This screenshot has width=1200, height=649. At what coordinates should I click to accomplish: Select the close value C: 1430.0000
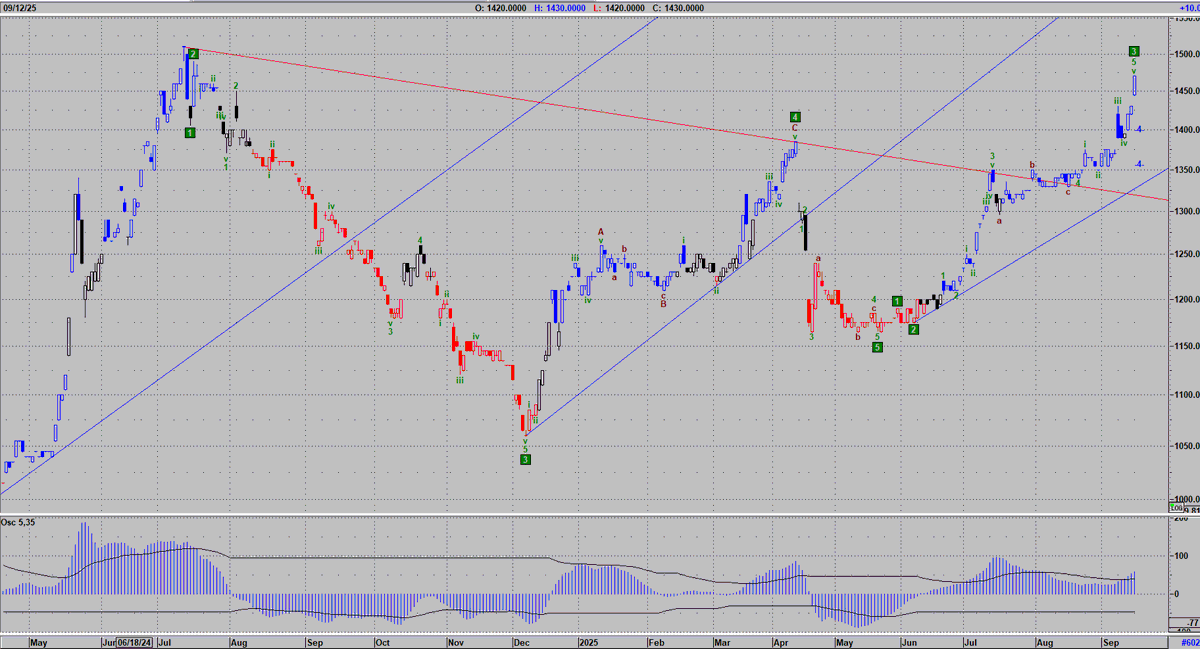(x=678, y=8)
